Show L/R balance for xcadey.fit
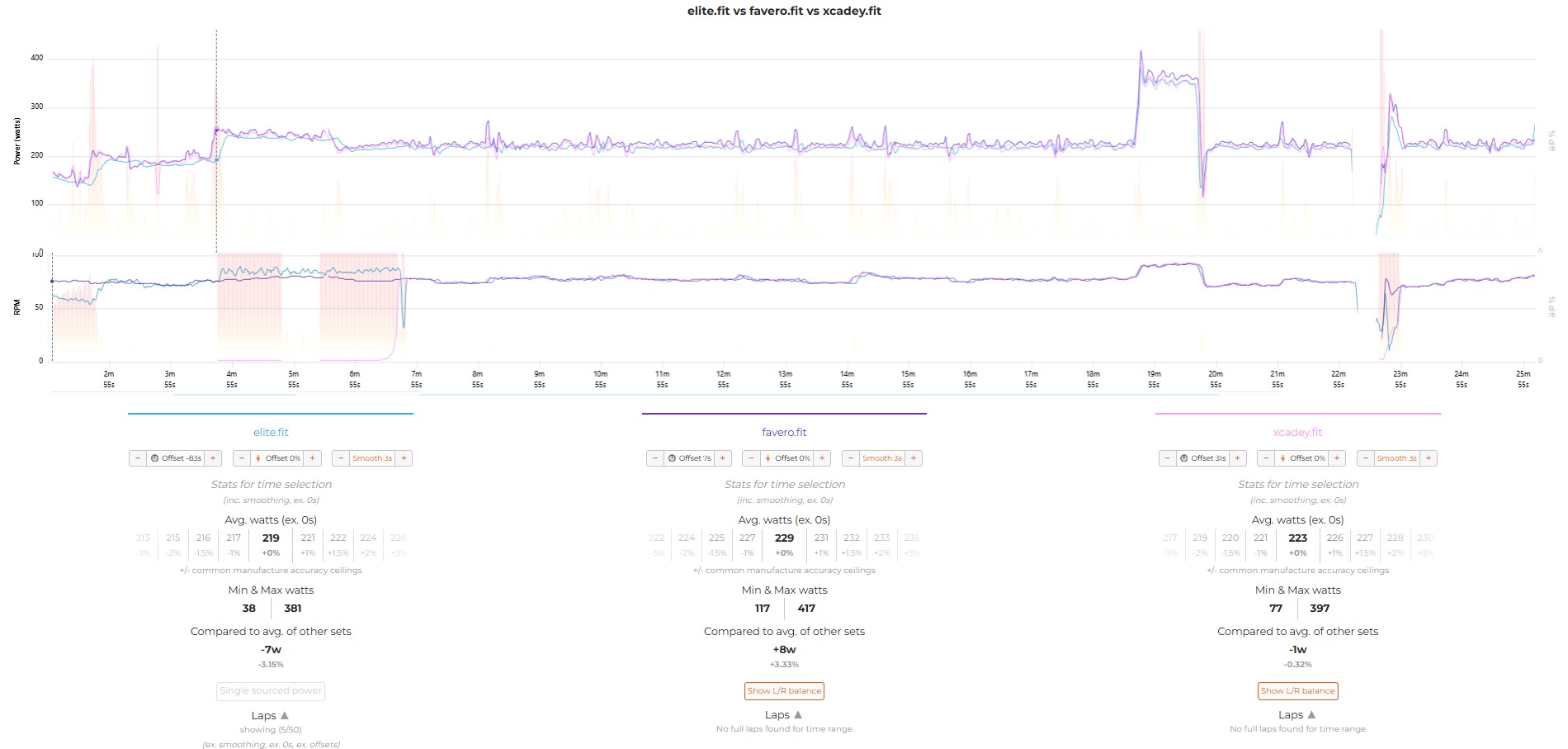 [x=1297, y=691]
